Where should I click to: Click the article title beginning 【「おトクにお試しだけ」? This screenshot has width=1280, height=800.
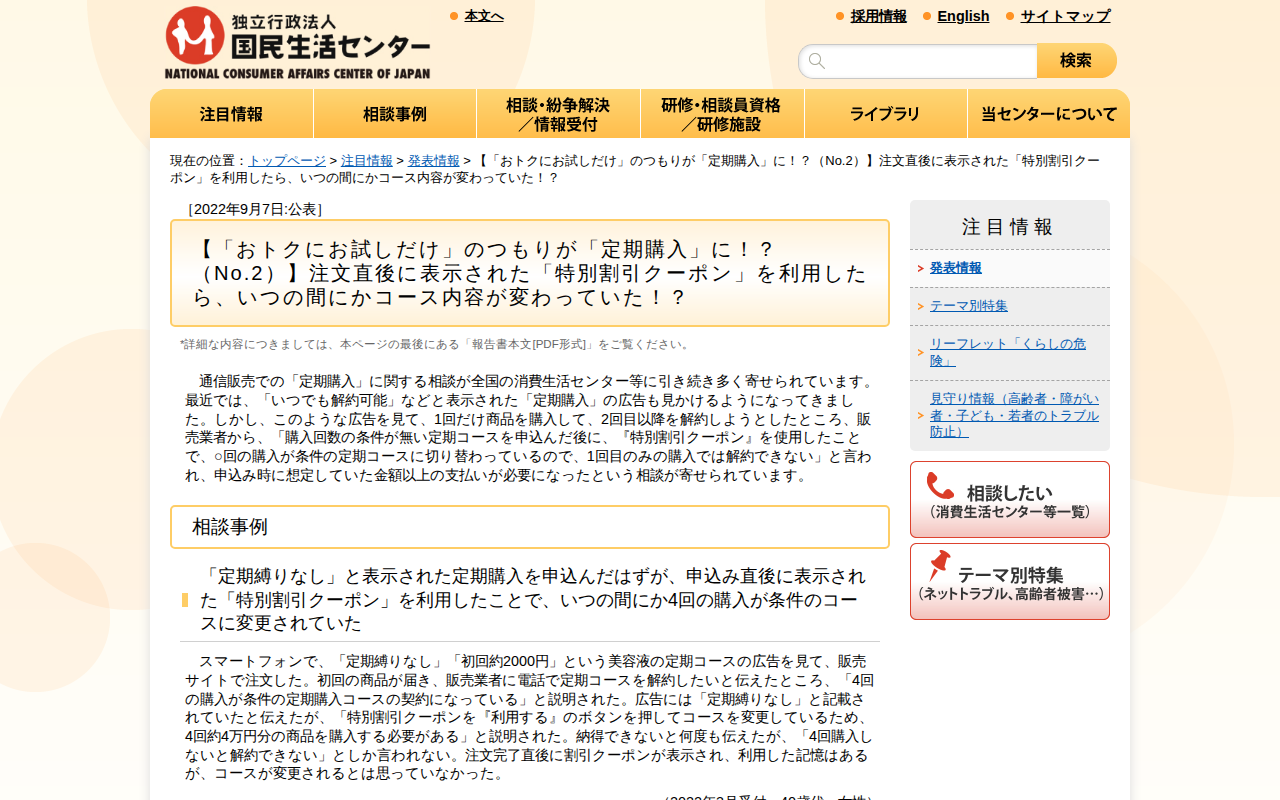tap(530, 273)
